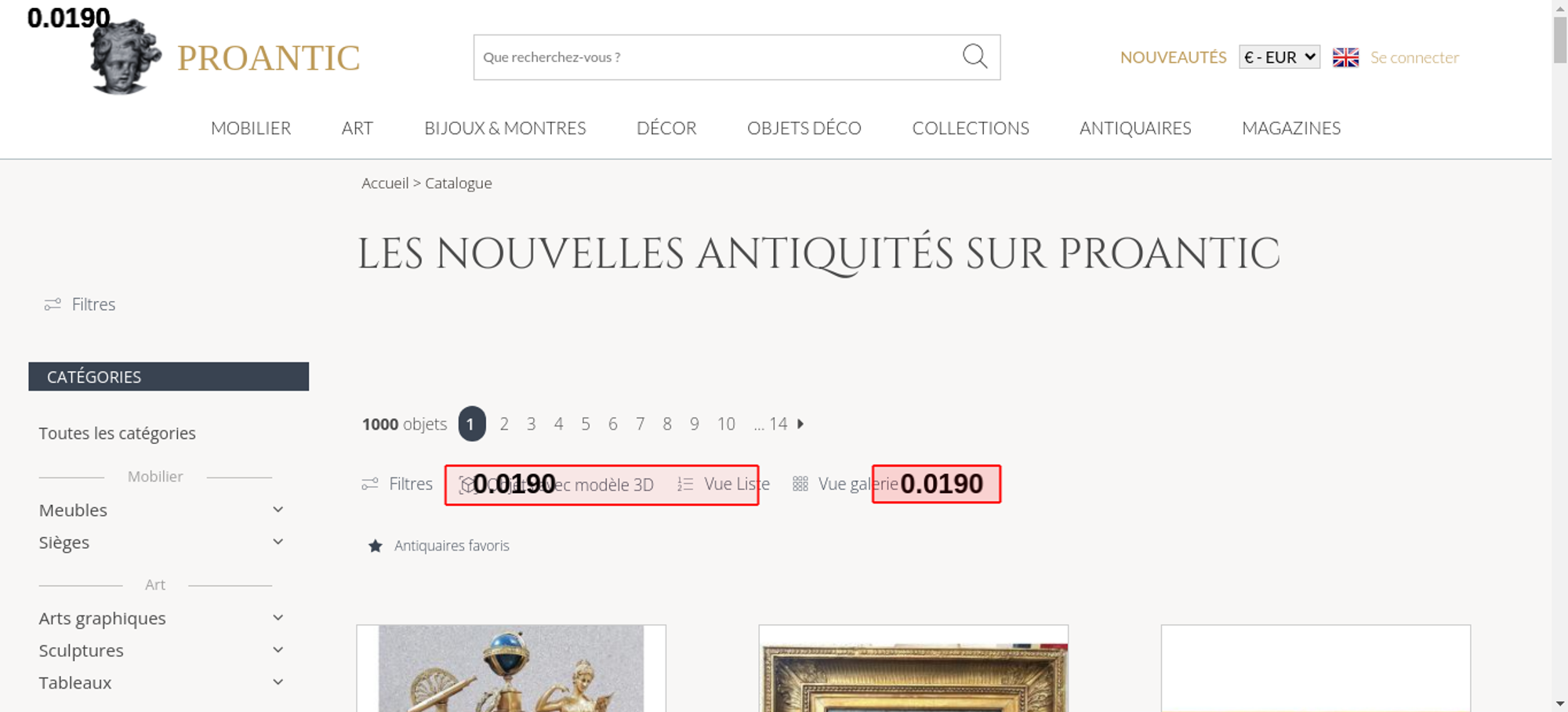Click the page scrollbar thumb

pos(1560,39)
